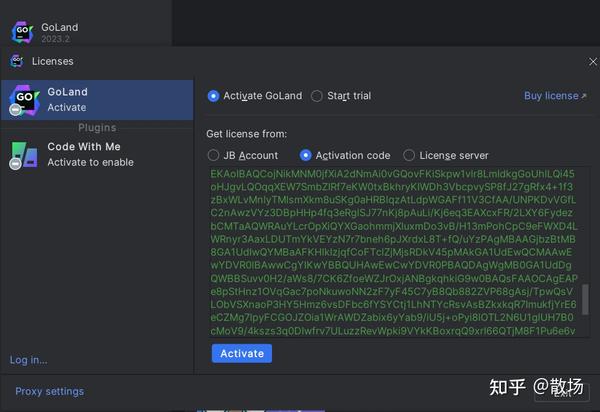Open the Buy license link

[x=551, y=96]
